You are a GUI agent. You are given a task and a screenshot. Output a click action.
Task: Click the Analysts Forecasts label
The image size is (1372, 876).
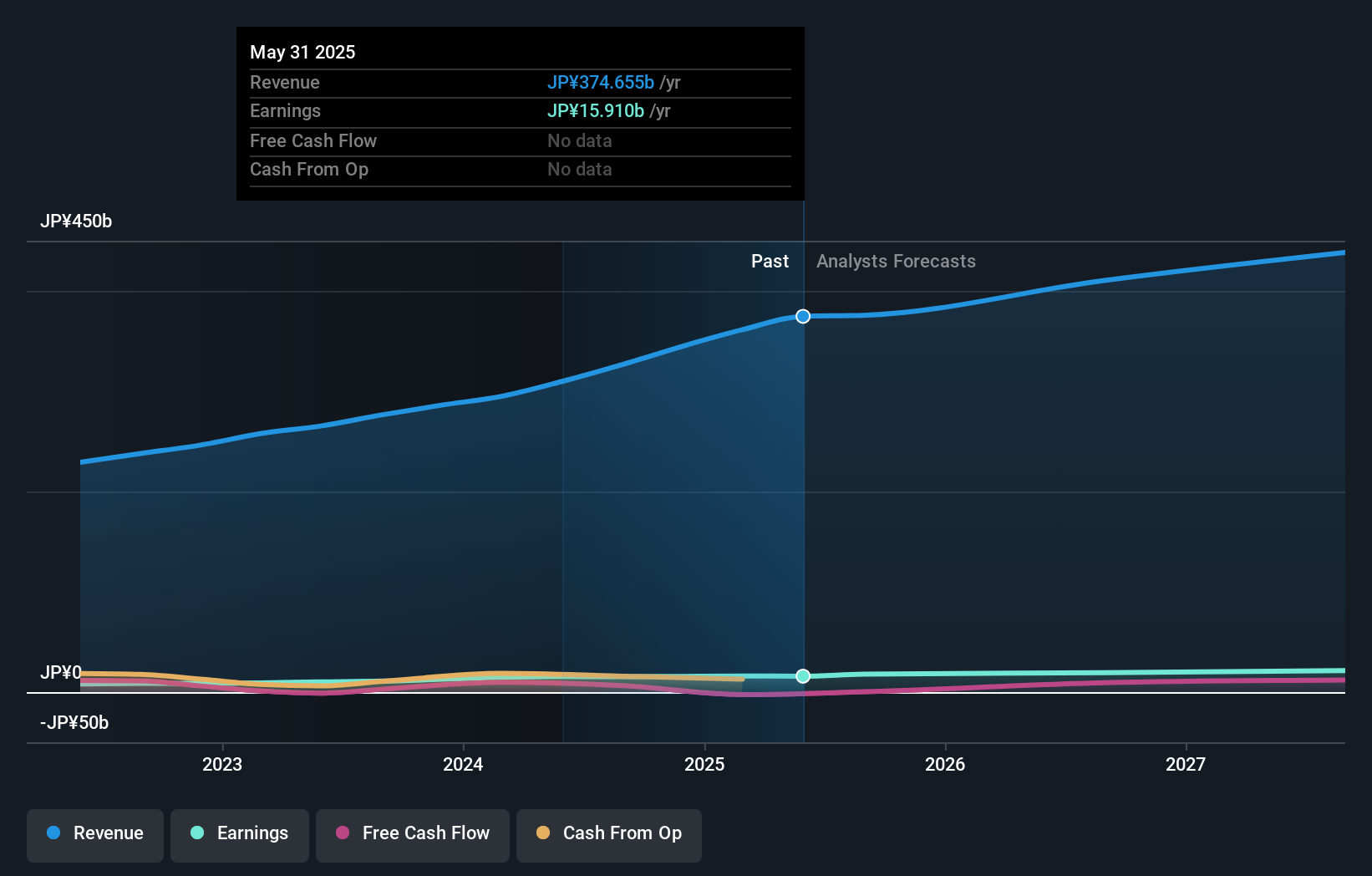point(896,262)
